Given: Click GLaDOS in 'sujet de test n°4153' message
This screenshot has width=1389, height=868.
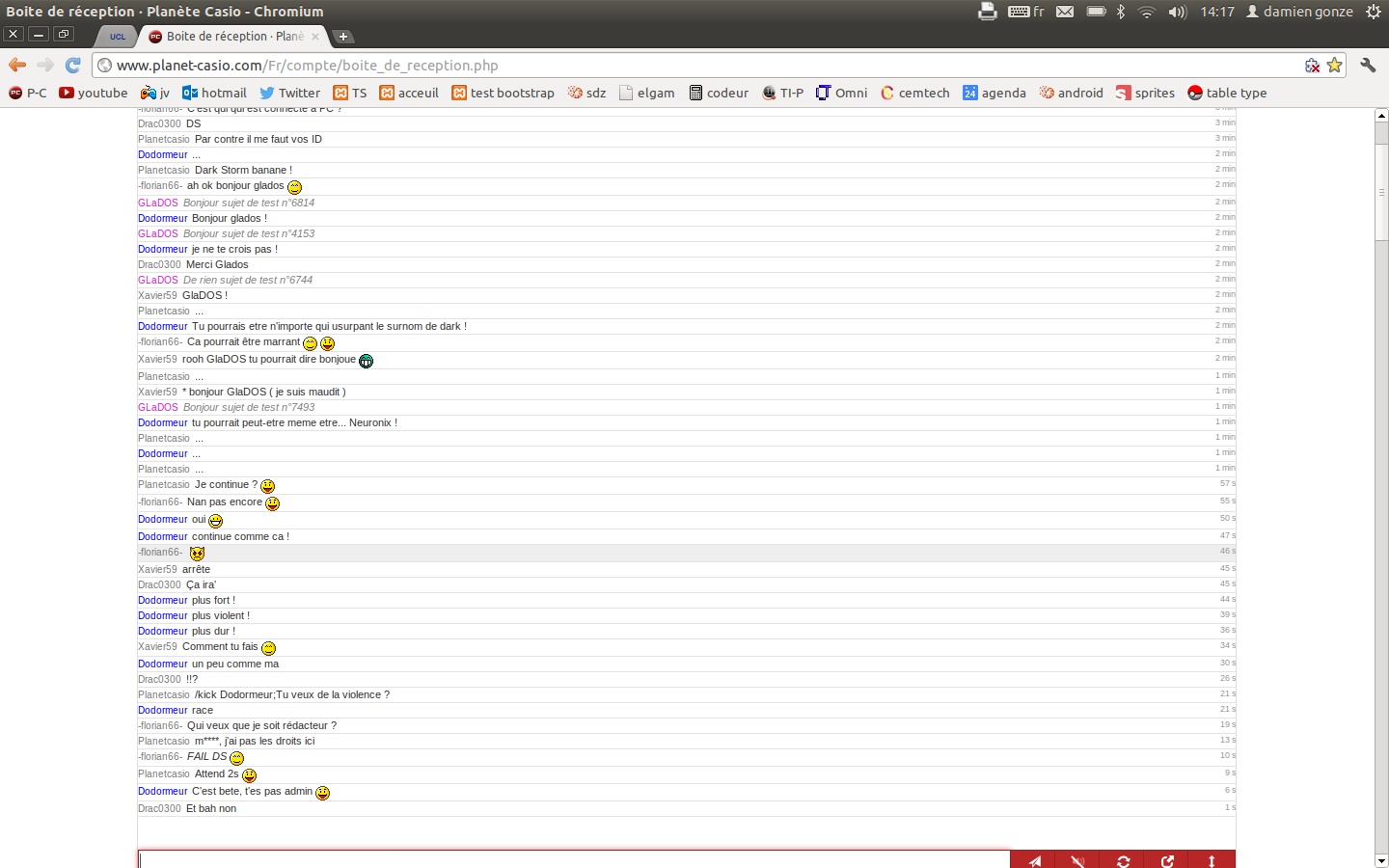Looking at the screenshot, I should [158, 233].
